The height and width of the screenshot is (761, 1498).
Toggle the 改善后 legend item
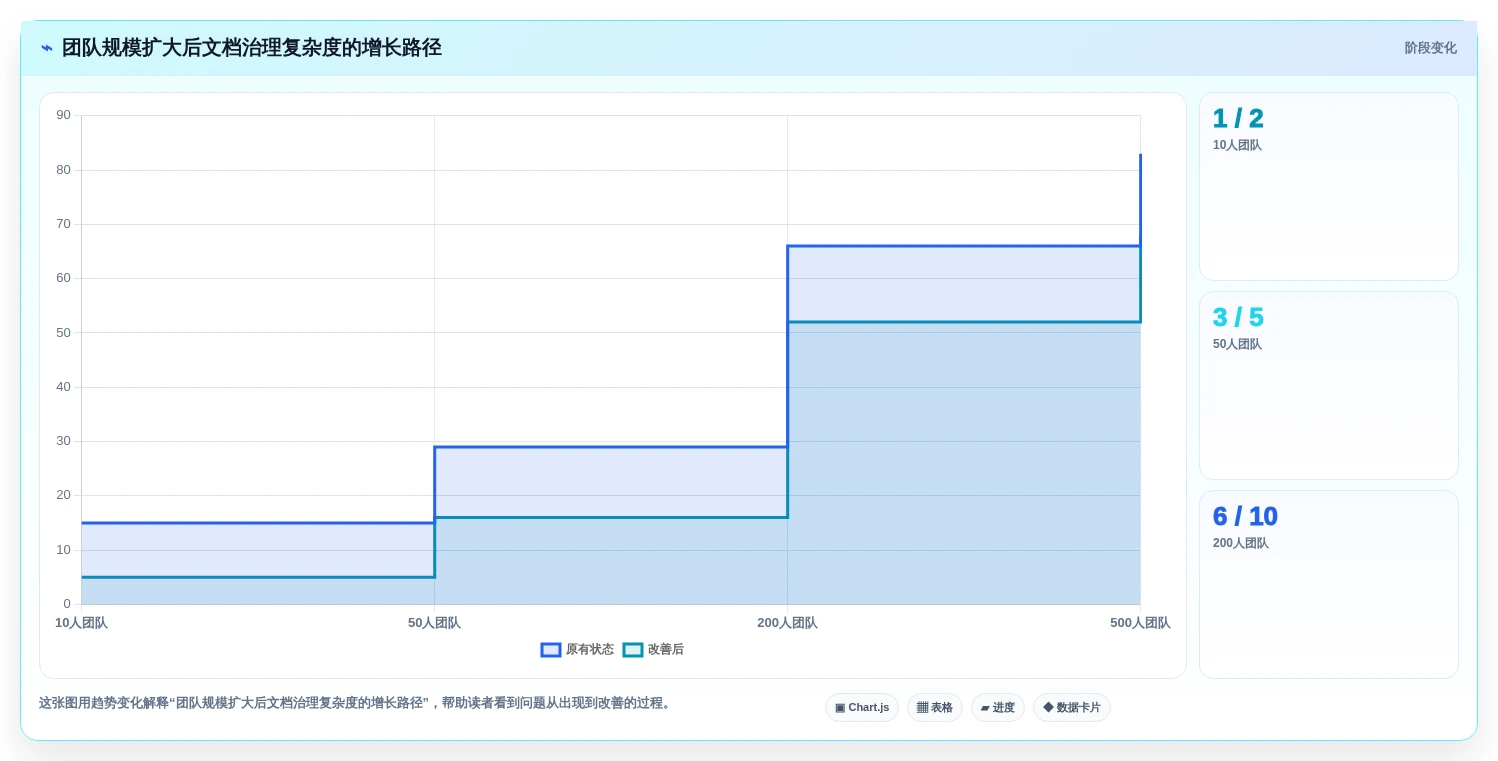(x=653, y=650)
